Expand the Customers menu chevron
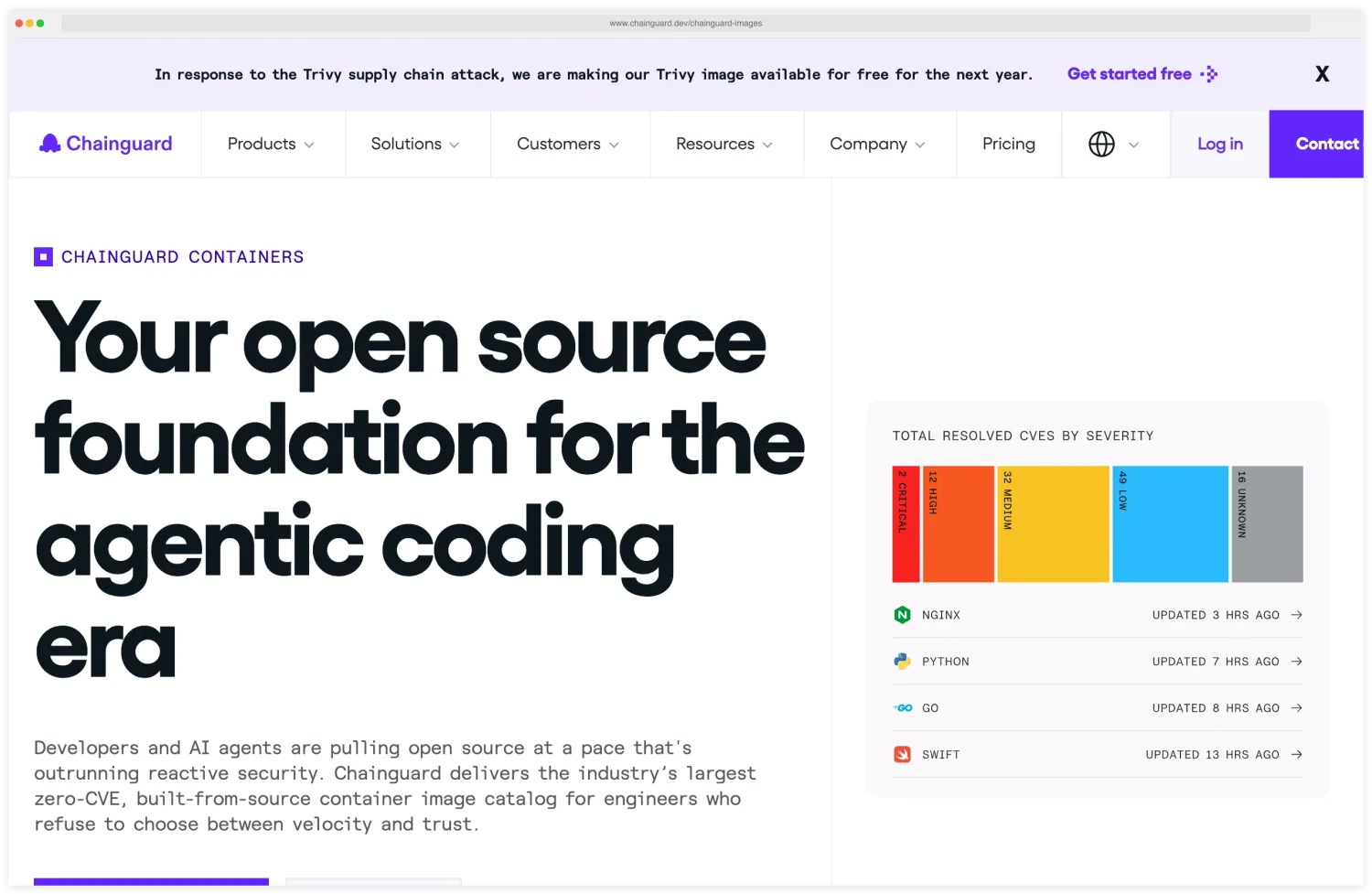 click(614, 145)
